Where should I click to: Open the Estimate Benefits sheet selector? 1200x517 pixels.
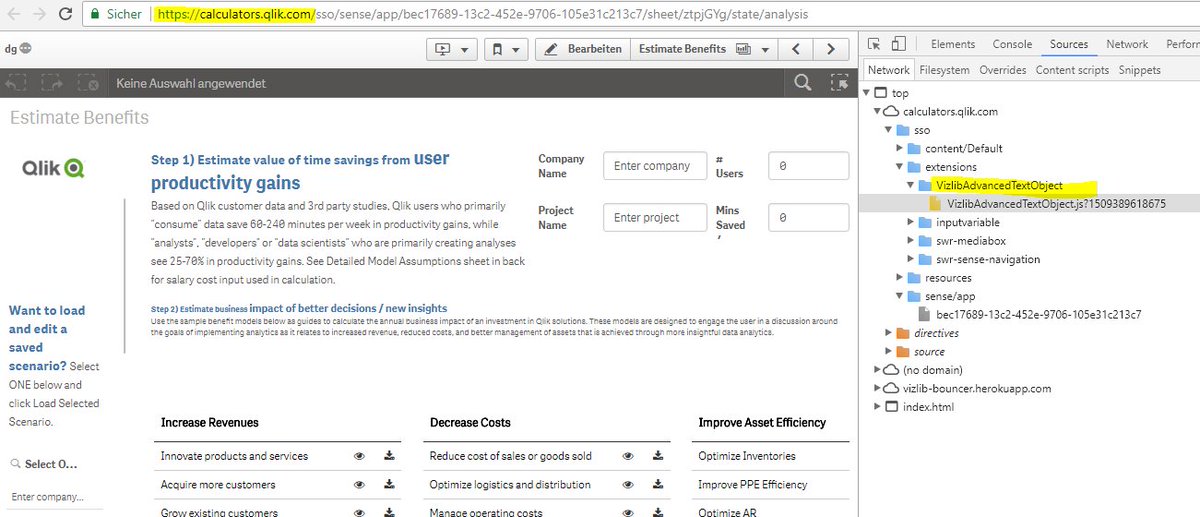[x=704, y=49]
